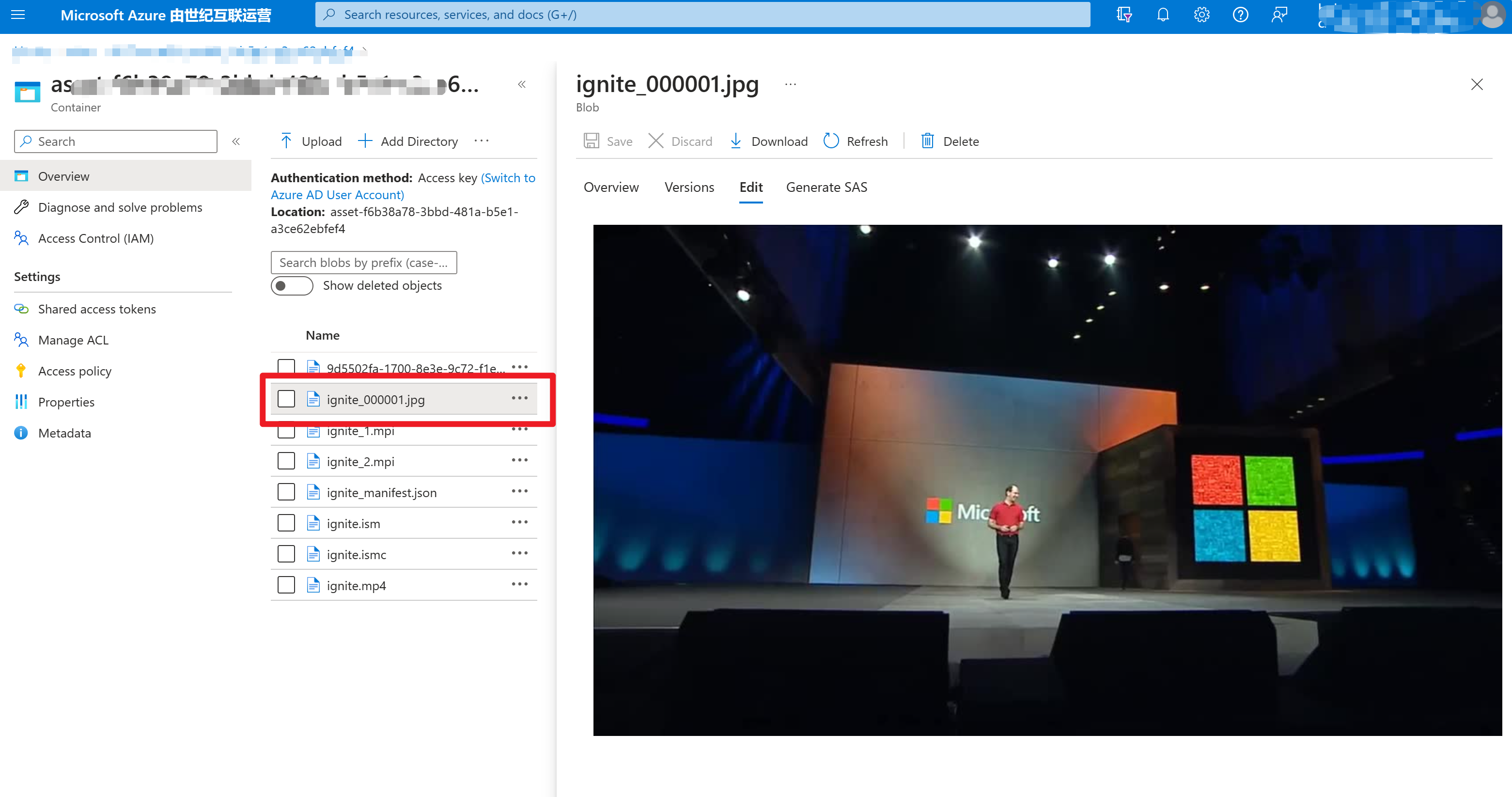This screenshot has width=1512, height=797.
Task: Open the hamburger portal menu
Action: point(18,15)
